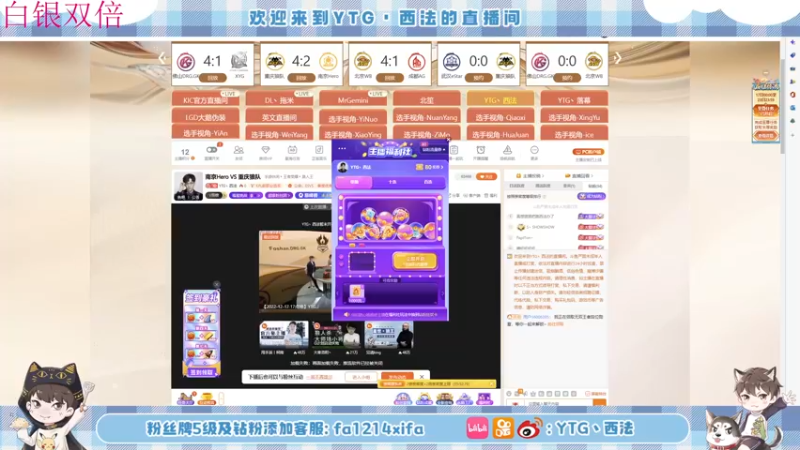Click the purple badge button in chat panel
The width and height of the screenshot is (800, 450).
(591, 196)
